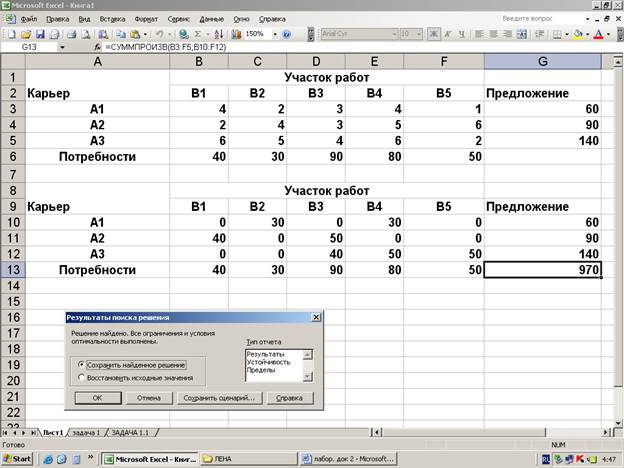Open the Сервис menu
Screen dimensions: 624x468
coord(178,19)
